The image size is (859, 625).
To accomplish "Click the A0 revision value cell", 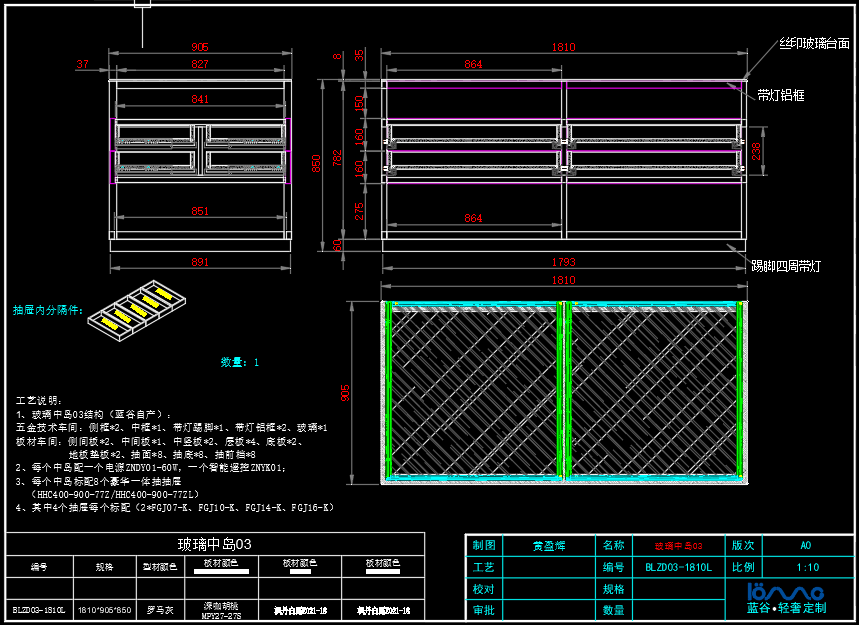I will pyautogui.click(x=806, y=546).
